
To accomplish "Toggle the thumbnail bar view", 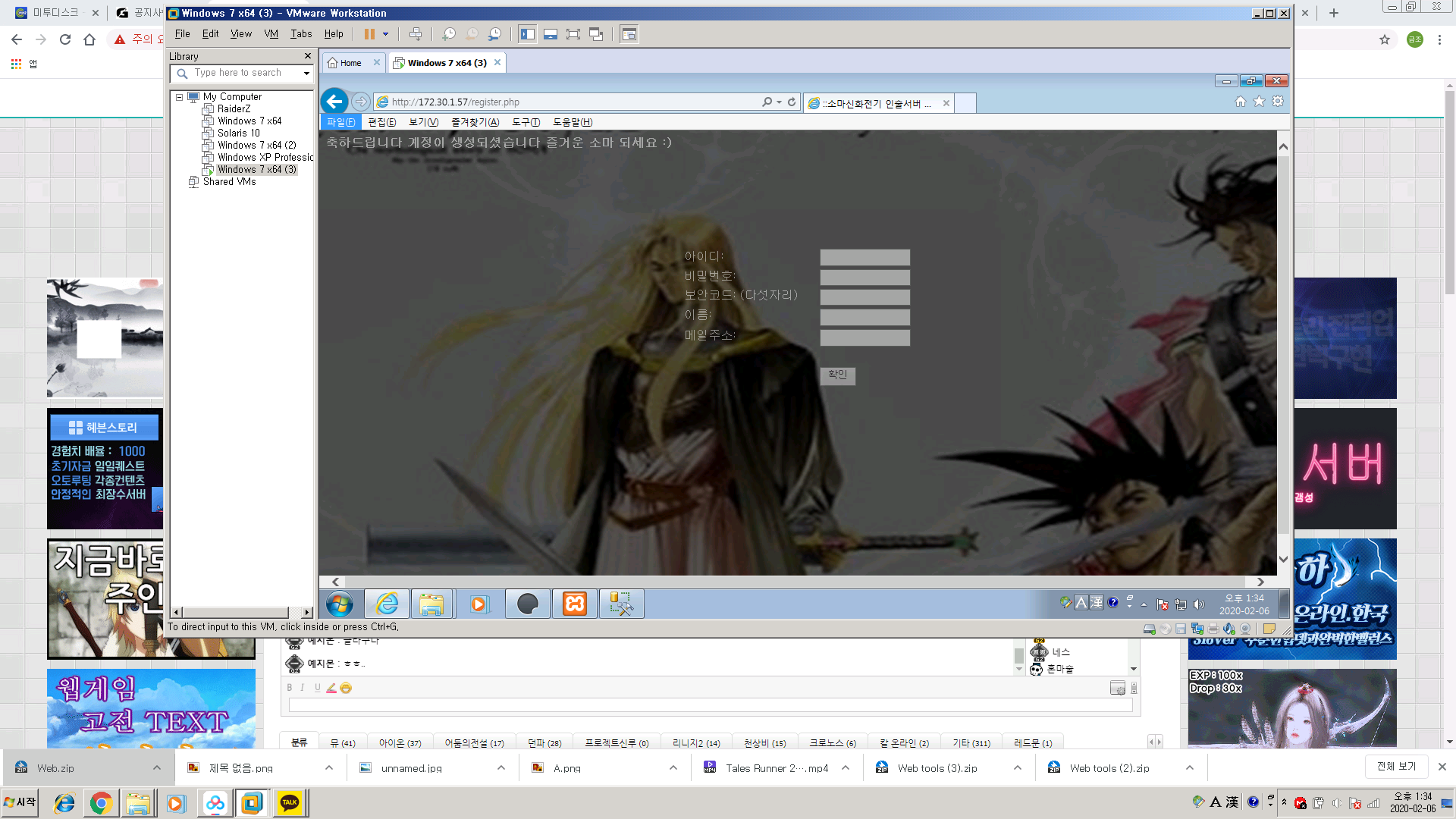I will click(551, 34).
